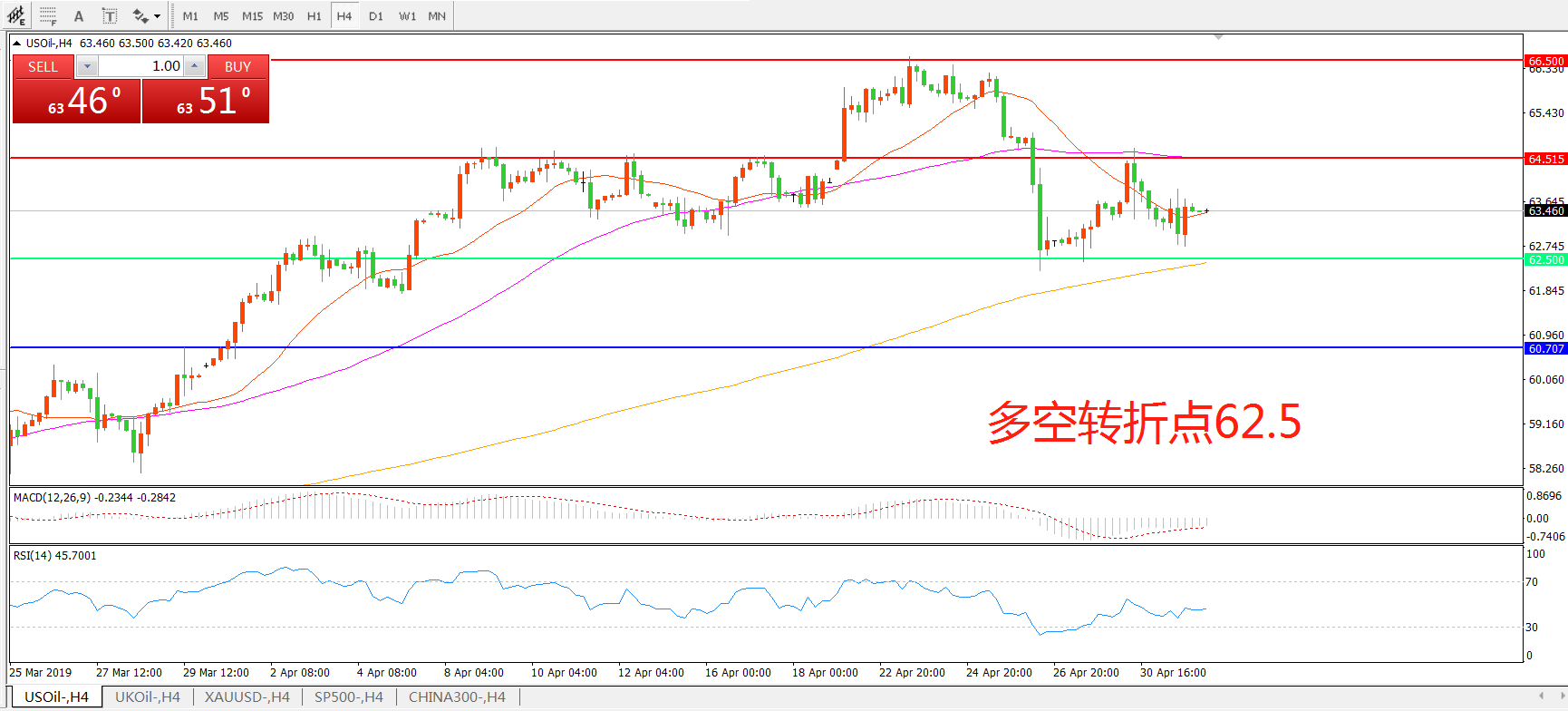This screenshot has width=1568, height=711.
Task: Switch to the H1 timeframe
Action: click(314, 15)
